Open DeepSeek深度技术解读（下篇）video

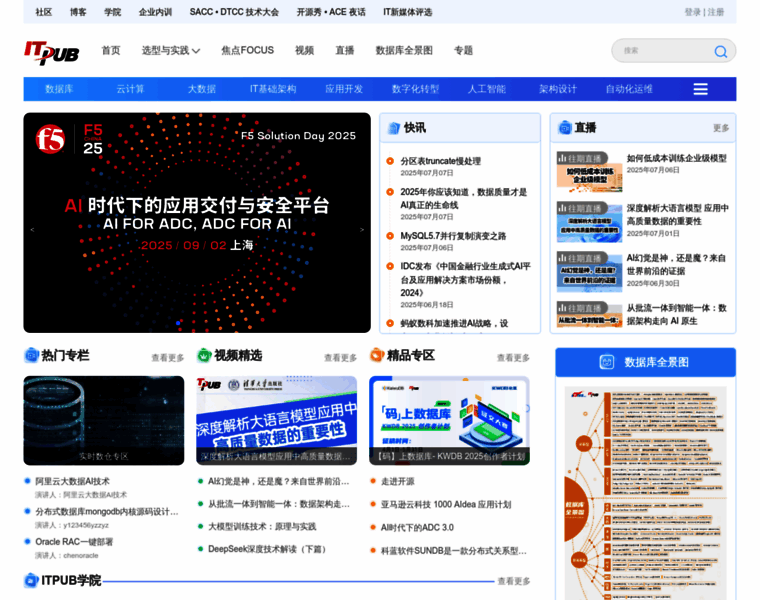tap(269, 549)
